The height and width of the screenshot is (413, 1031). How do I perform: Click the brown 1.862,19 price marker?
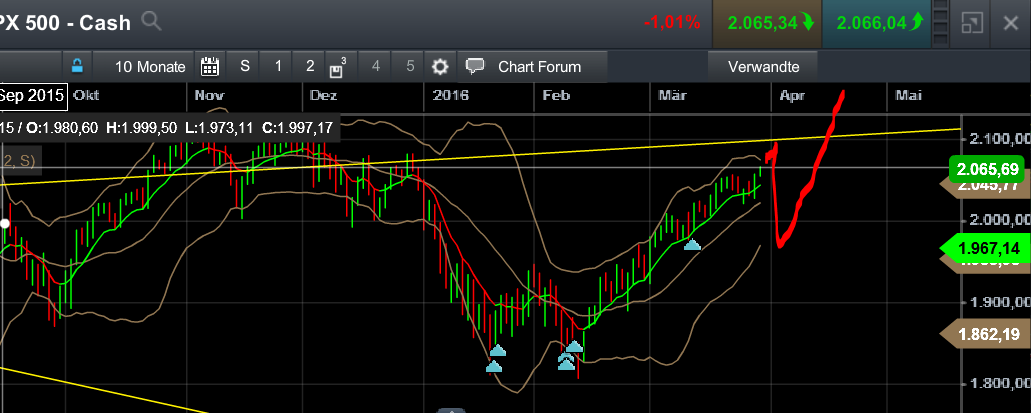[x=984, y=333]
